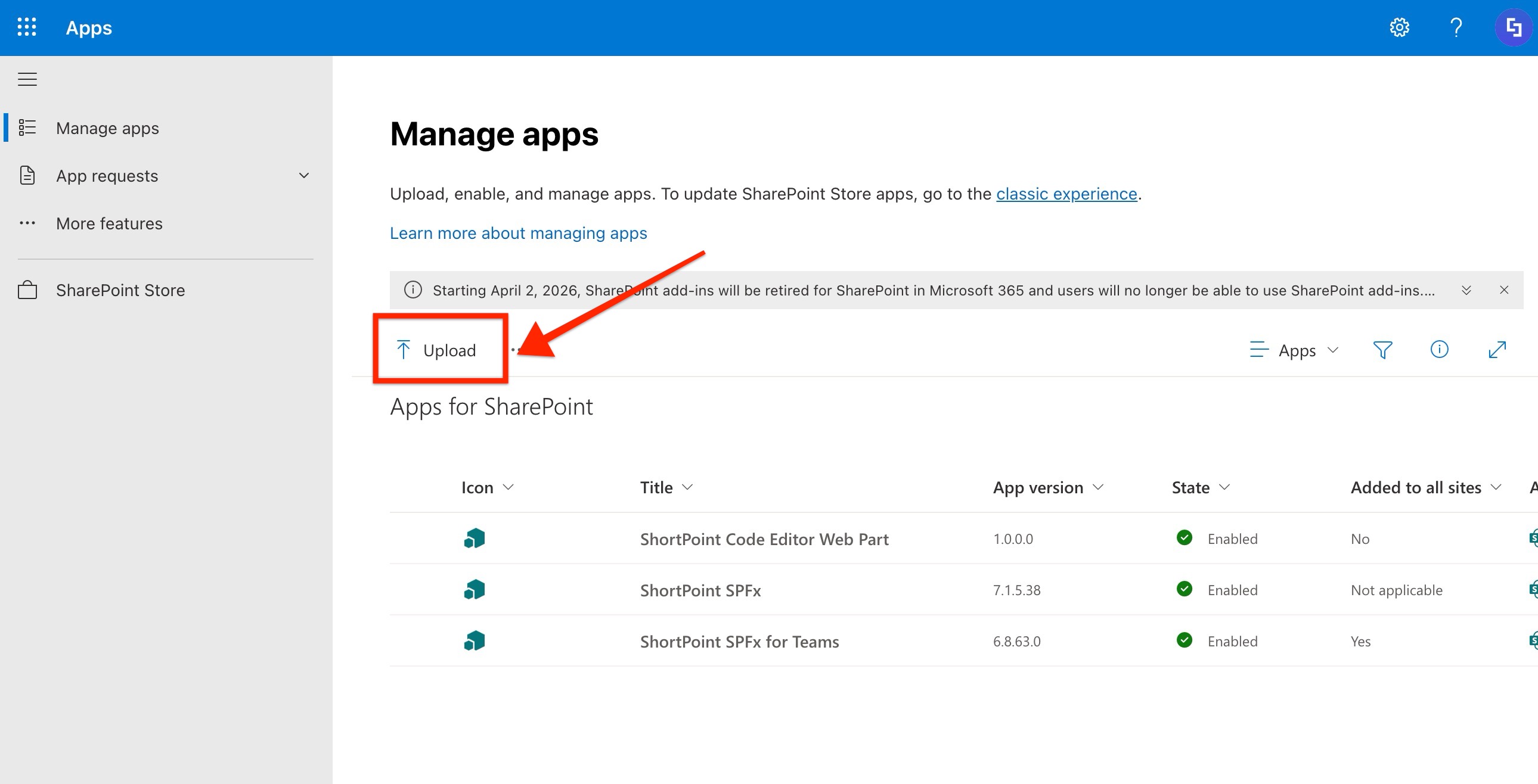Open the Settings gear icon
Viewport: 1538px width, 784px height.
point(1399,27)
